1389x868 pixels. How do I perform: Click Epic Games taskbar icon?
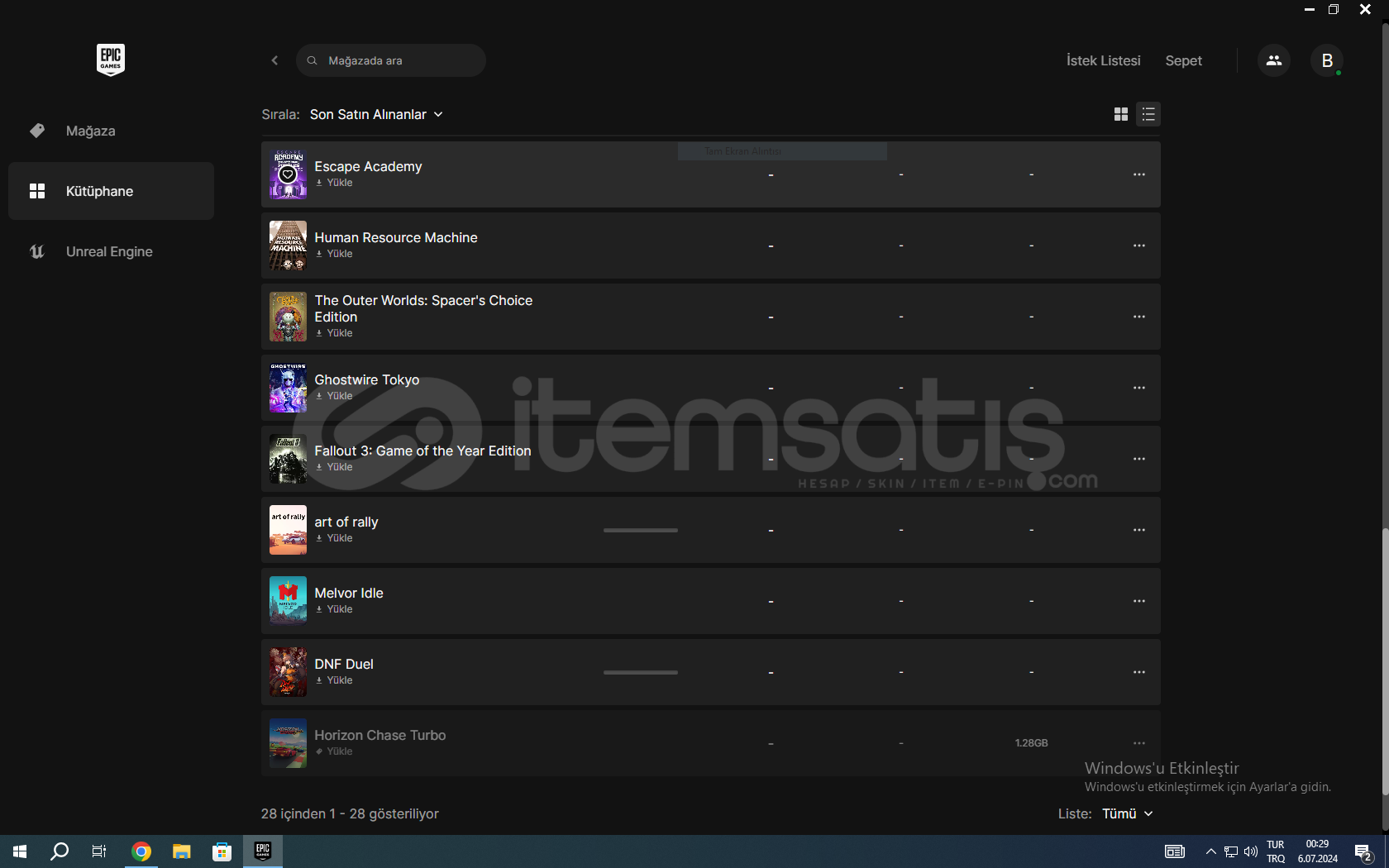(263, 851)
